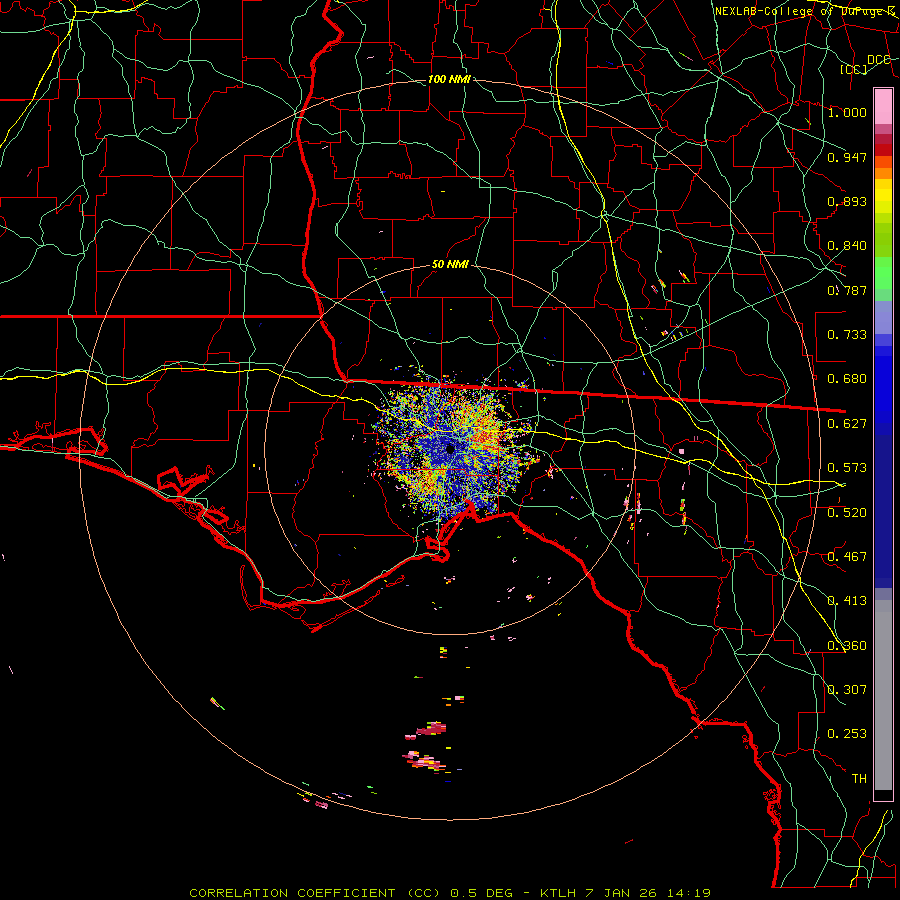The height and width of the screenshot is (900, 900).
Task: Click the 100 NMI range ring label
Action: [449, 79]
